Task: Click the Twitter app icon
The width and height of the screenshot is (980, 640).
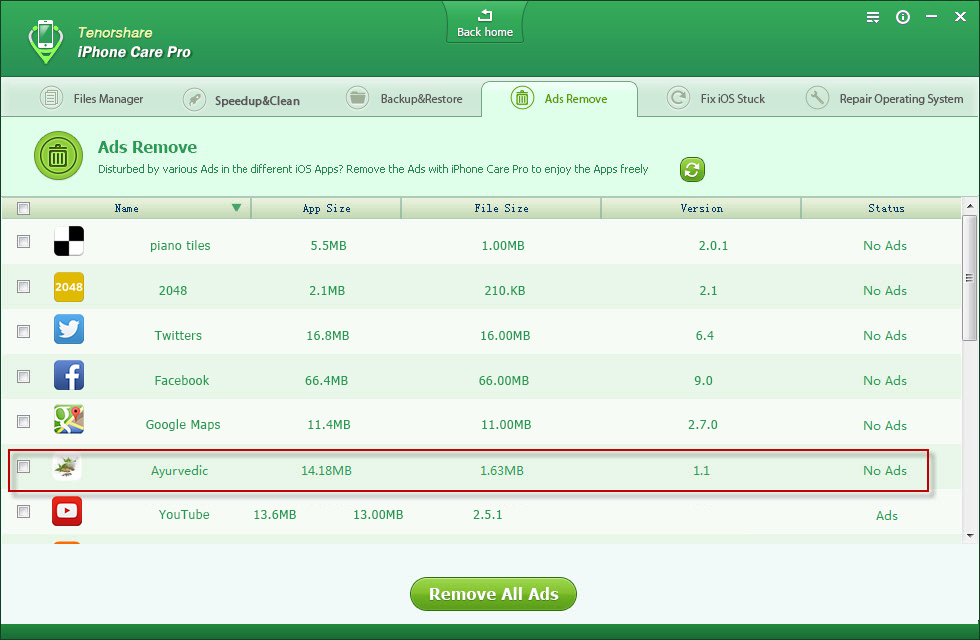Action: (69, 330)
